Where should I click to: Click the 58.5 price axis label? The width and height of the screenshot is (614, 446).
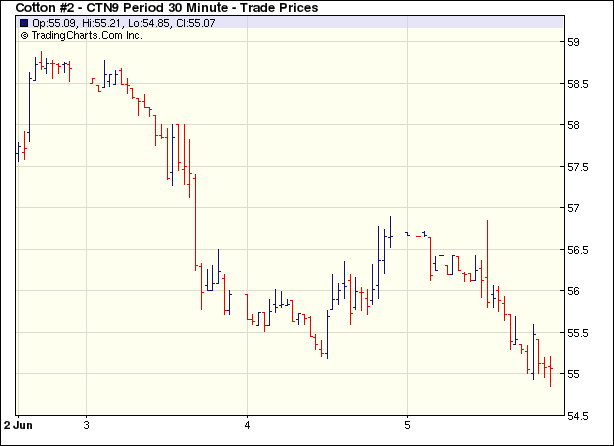coord(577,84)
